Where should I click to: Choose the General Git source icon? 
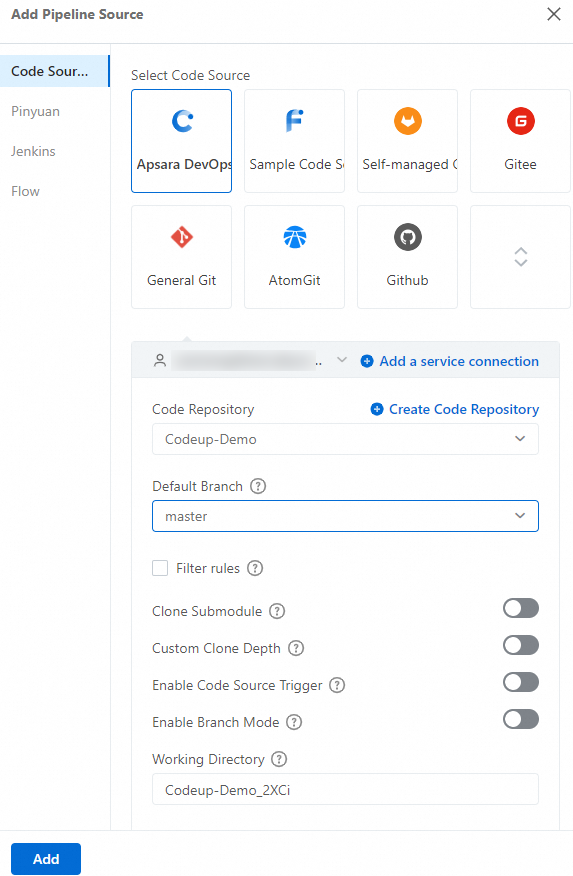point(182,237)
